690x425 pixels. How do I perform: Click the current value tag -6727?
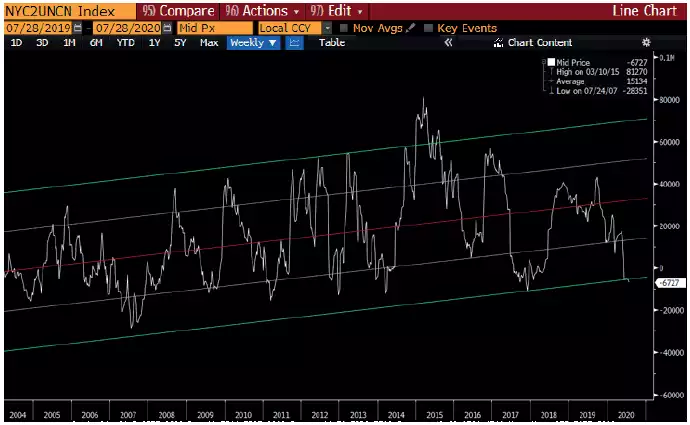(x=667, y=283)
